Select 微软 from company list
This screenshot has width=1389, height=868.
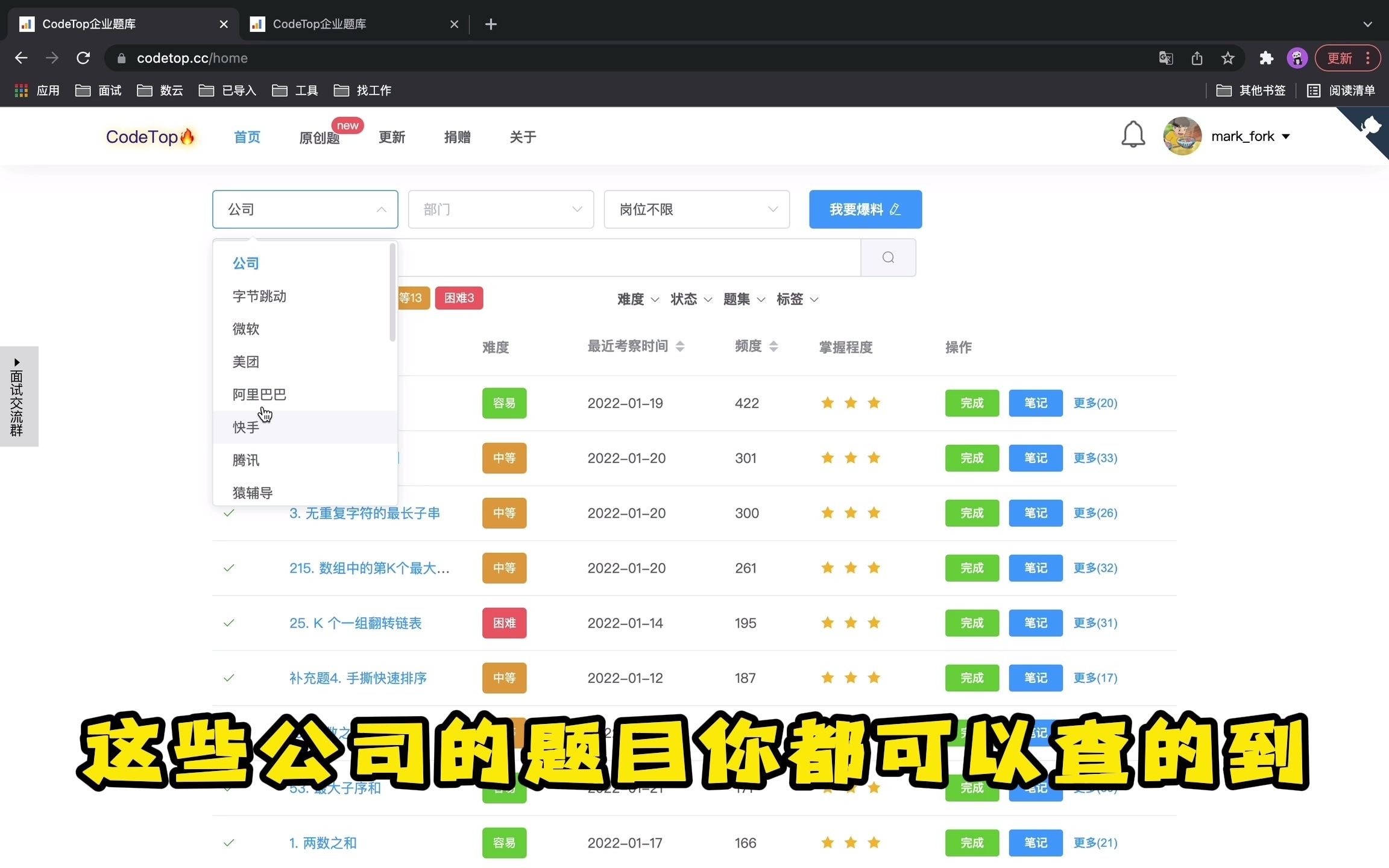[x=304, y=329]
